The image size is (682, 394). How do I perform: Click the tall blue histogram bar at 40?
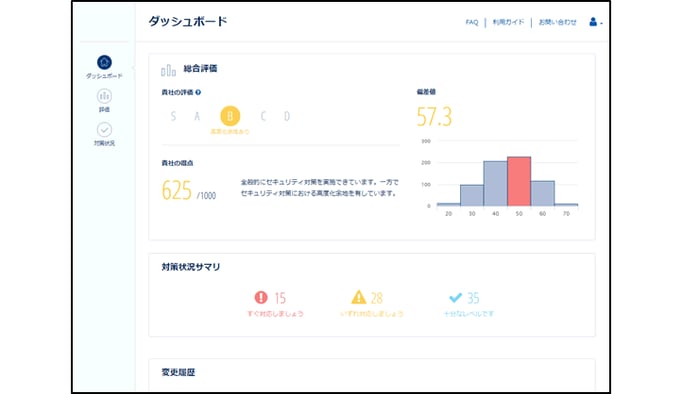pos(495,184)
